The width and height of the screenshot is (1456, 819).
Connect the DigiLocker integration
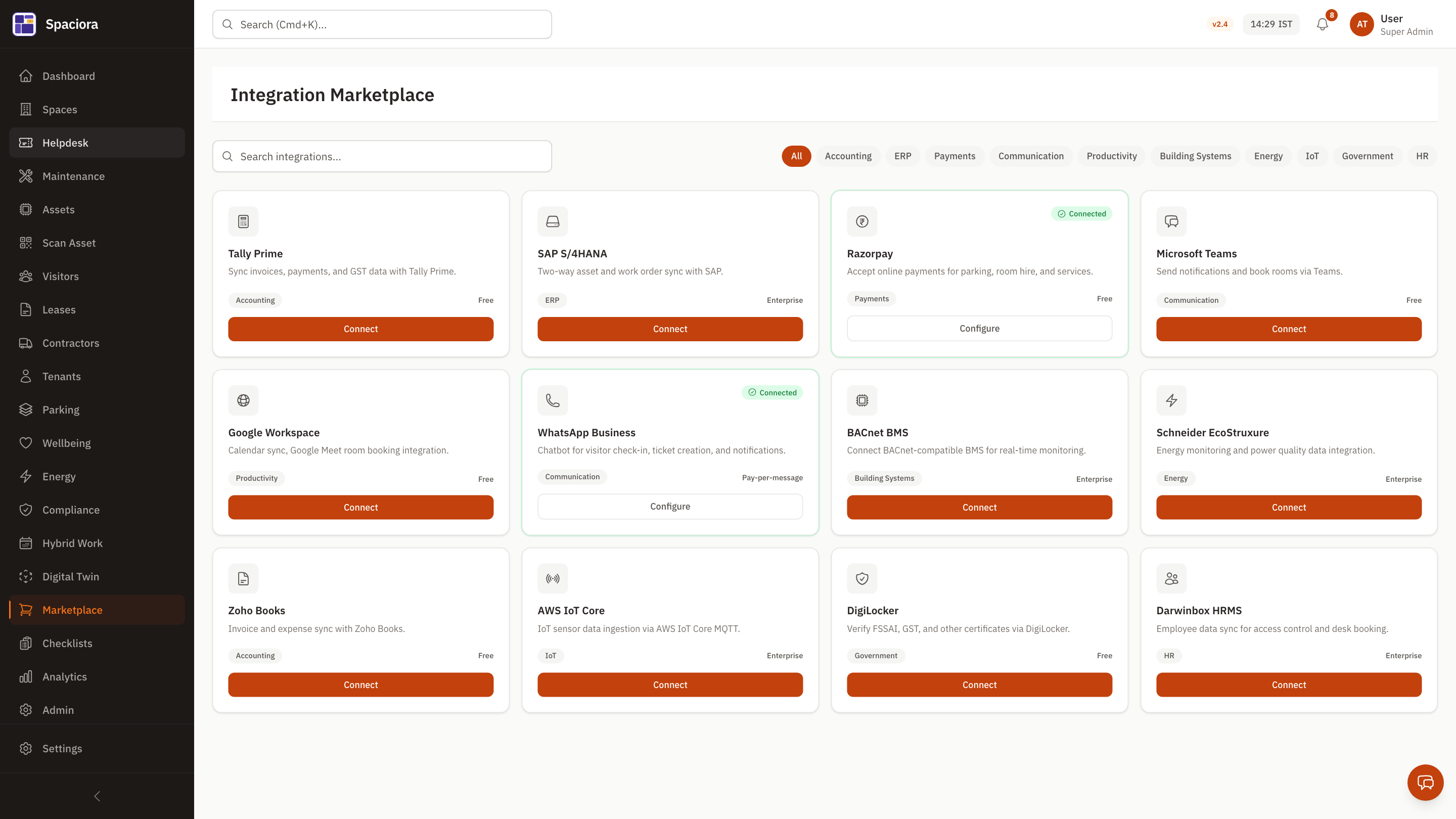pos(979,685)
